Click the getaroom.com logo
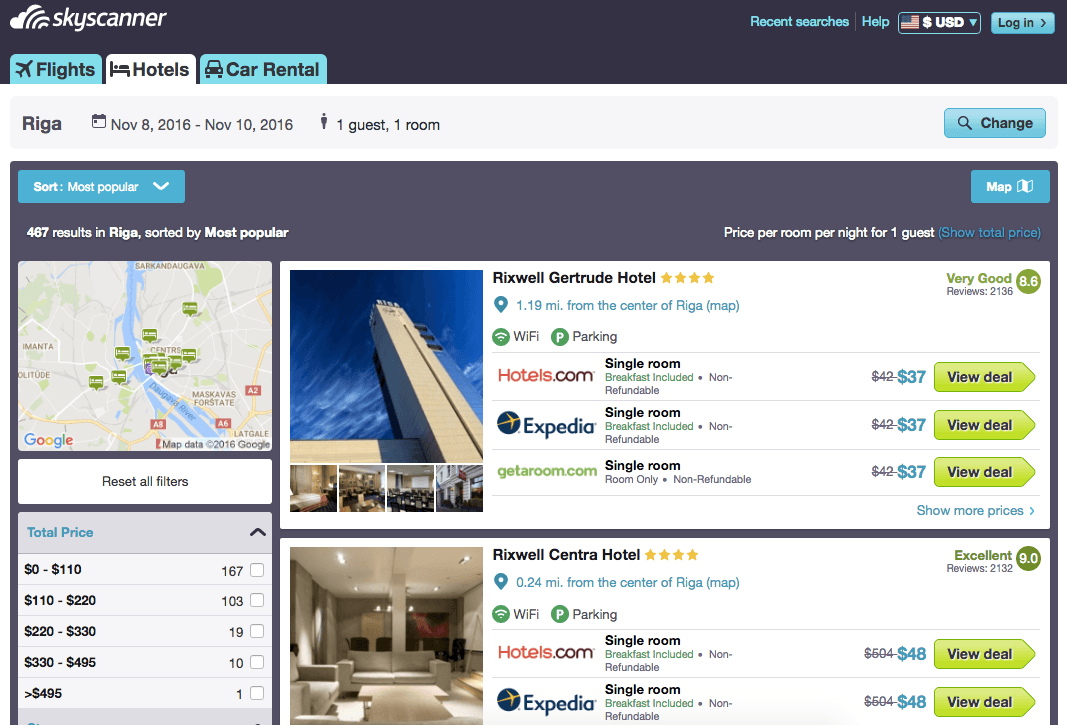The width and height of the screenshot is (1067, 725). (546, 471)
